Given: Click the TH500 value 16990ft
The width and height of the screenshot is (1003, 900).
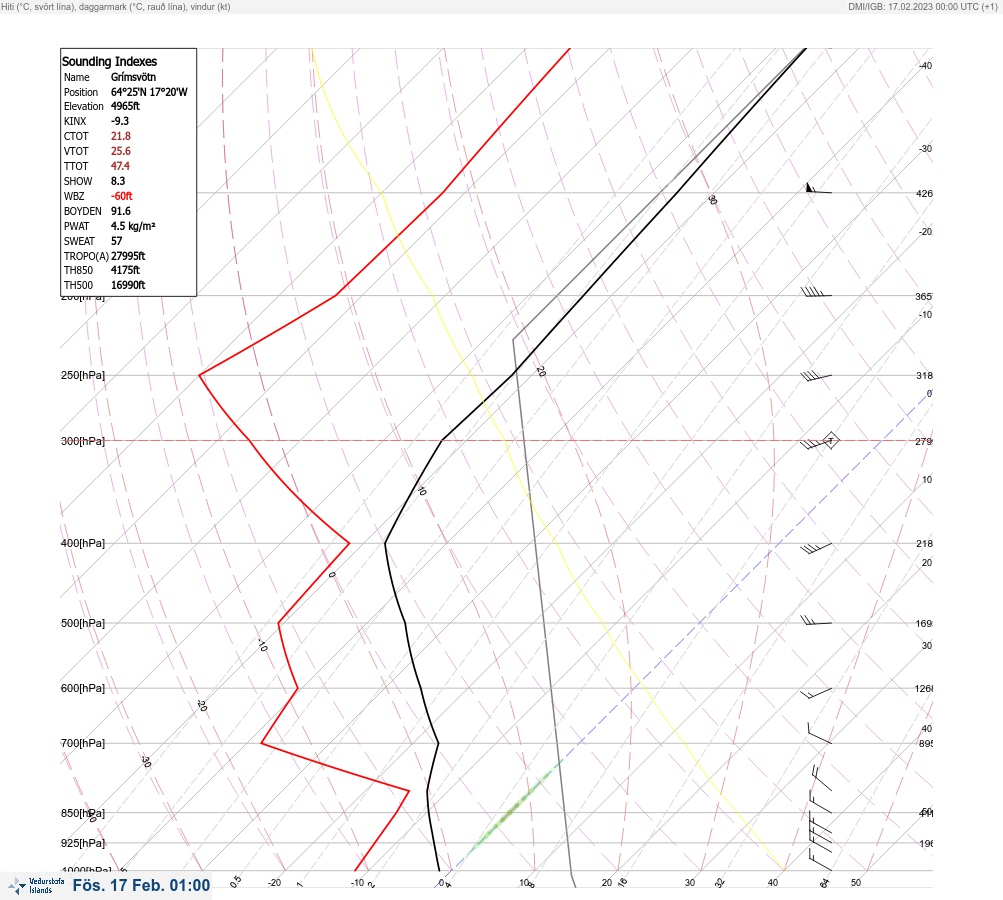Looking at the screenshot, I should (x=128, y=285).
